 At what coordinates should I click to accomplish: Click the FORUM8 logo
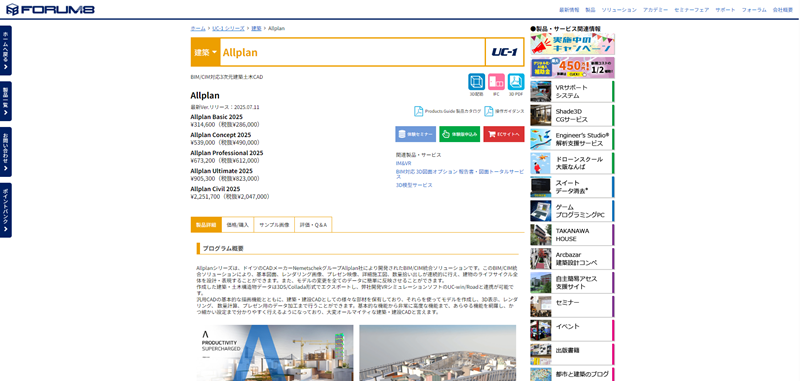pyautogui.click(x=50, y=9)
